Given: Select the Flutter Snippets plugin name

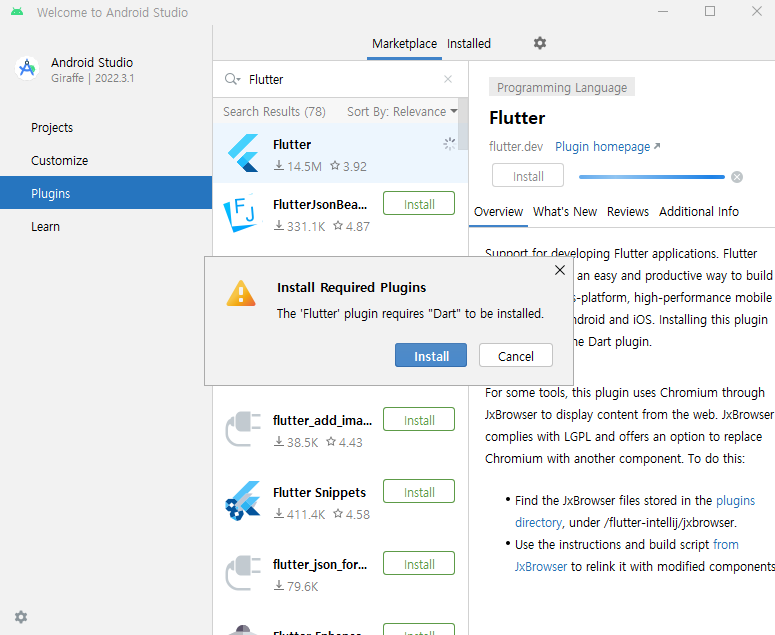Looking at the screenshot, I should click(x=319, y=493).
